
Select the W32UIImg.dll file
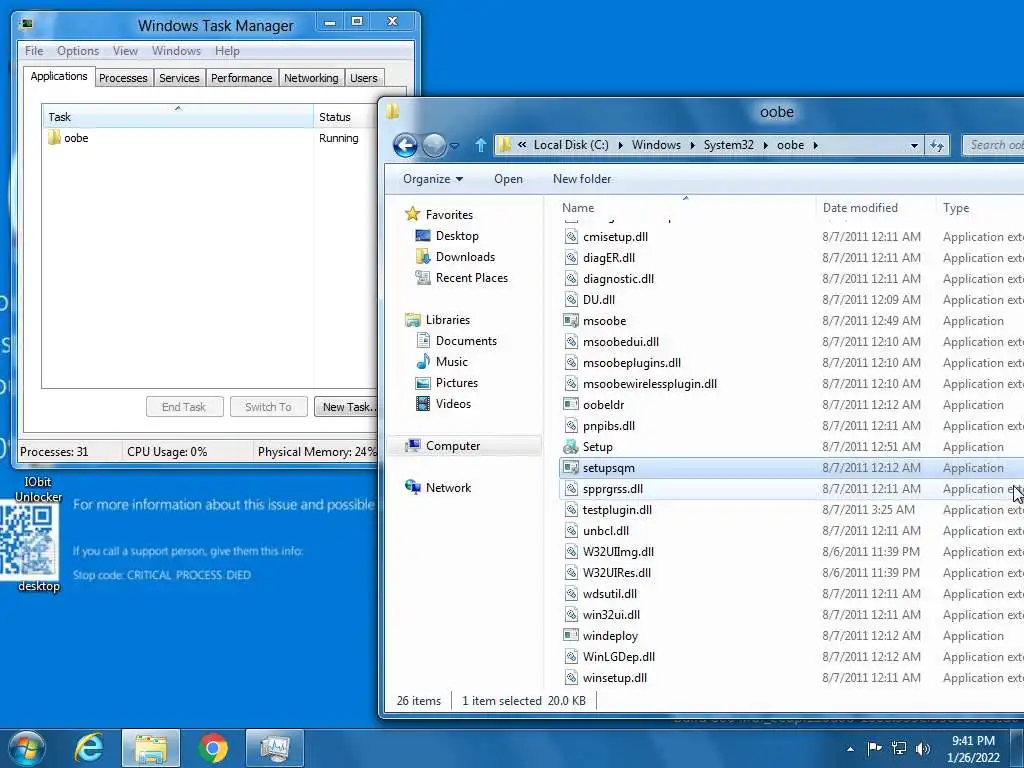(x=618, y=552)
